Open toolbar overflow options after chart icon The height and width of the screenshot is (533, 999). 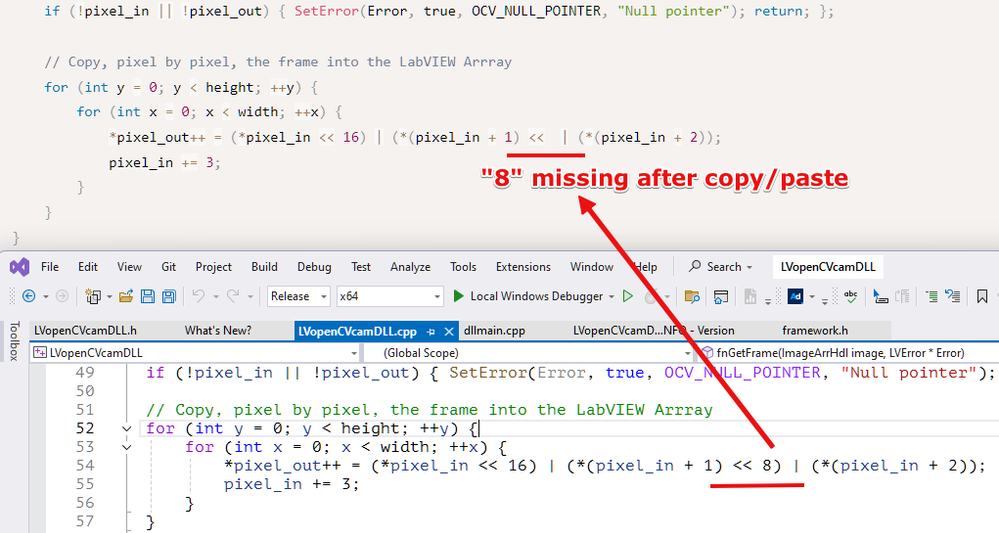(x=767, y=300)
